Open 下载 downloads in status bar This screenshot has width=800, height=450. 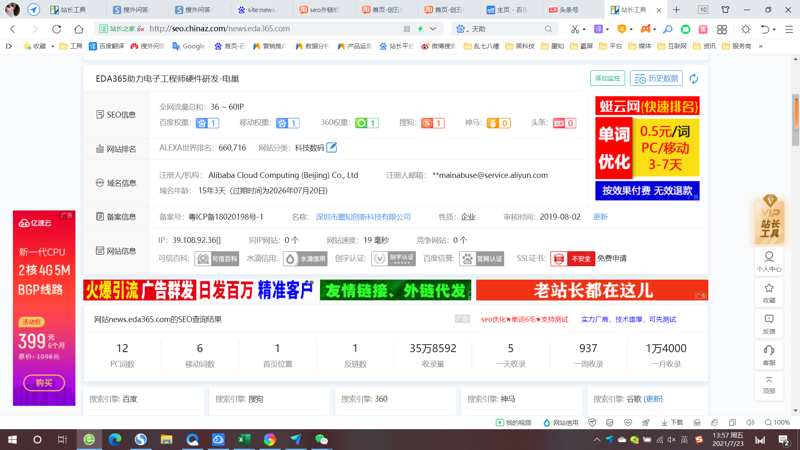(x=672, y=422)
